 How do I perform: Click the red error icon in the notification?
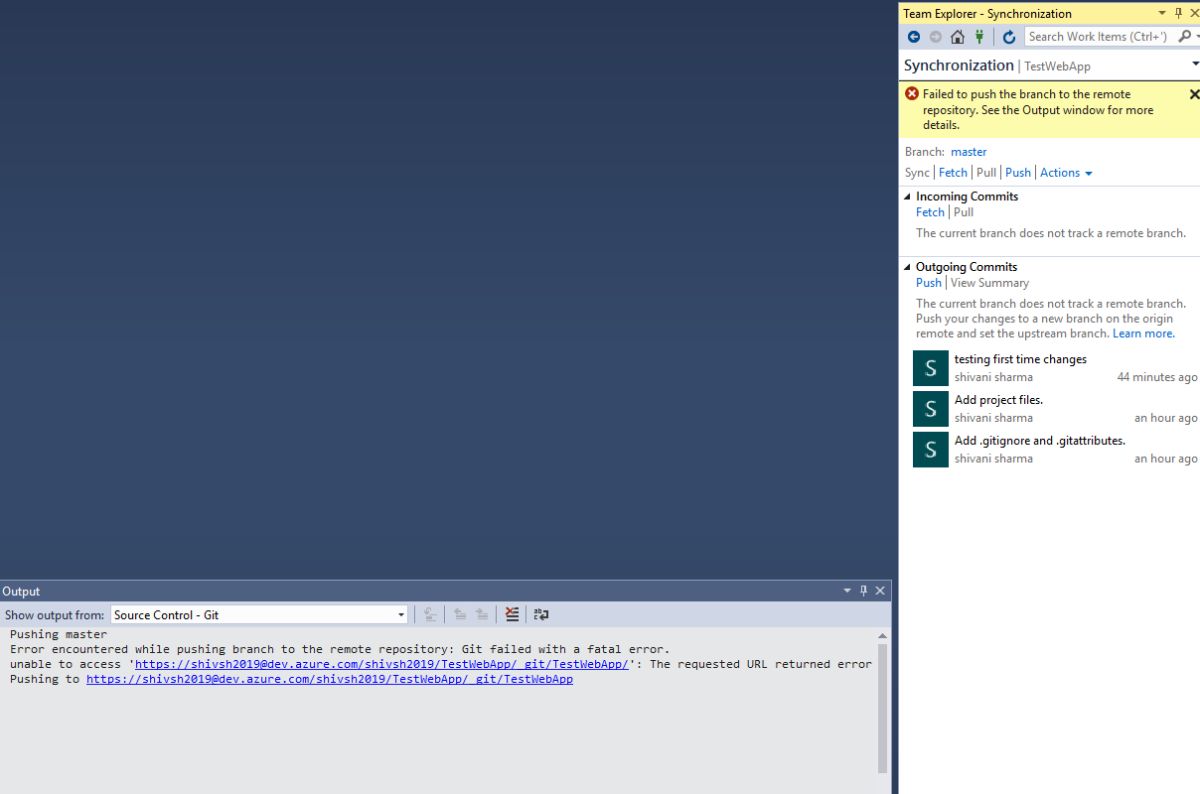coord(912,94)
